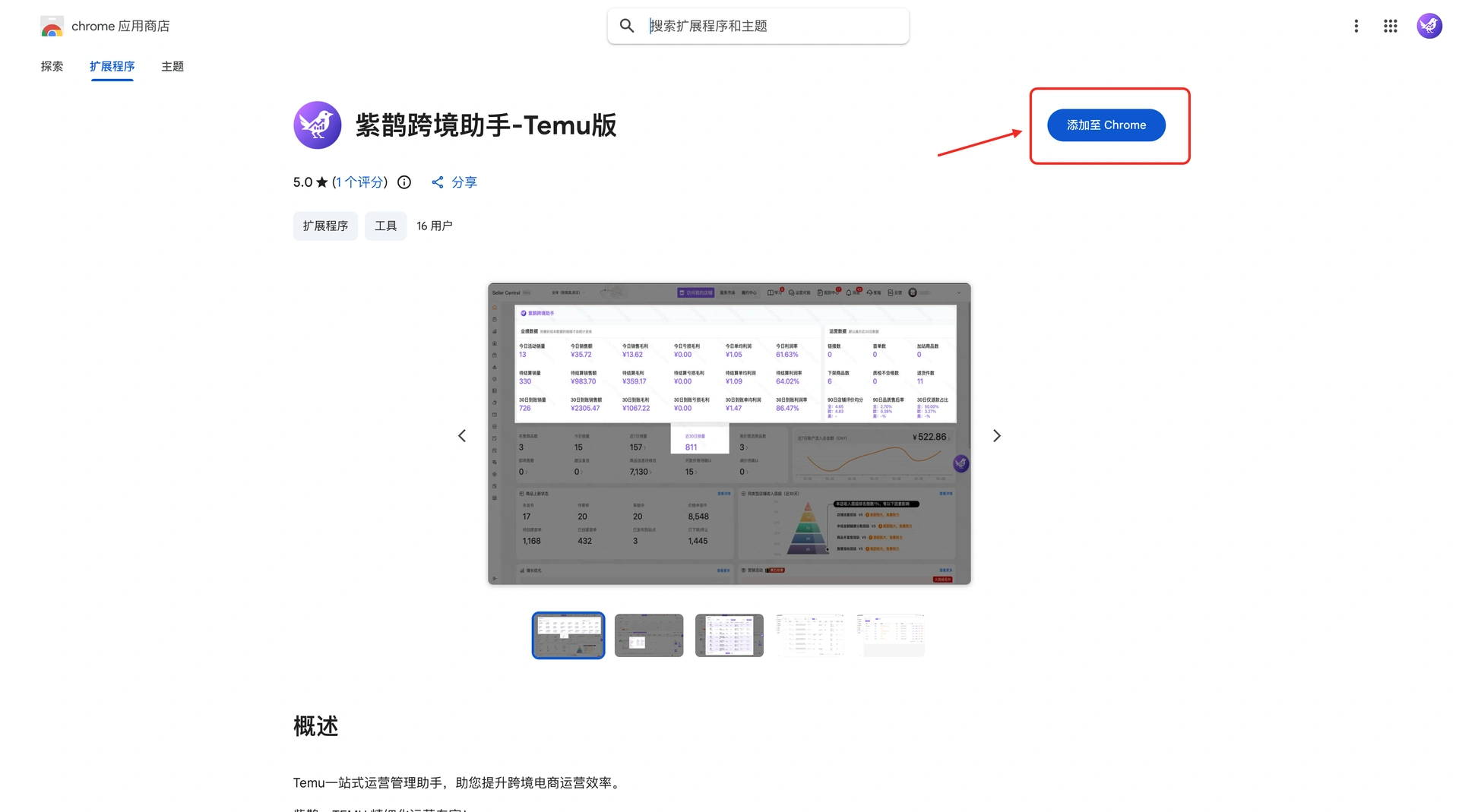Click the Temu一站式运营管理助手 description line
This screenshot has width=1459, height=812.
458,783
